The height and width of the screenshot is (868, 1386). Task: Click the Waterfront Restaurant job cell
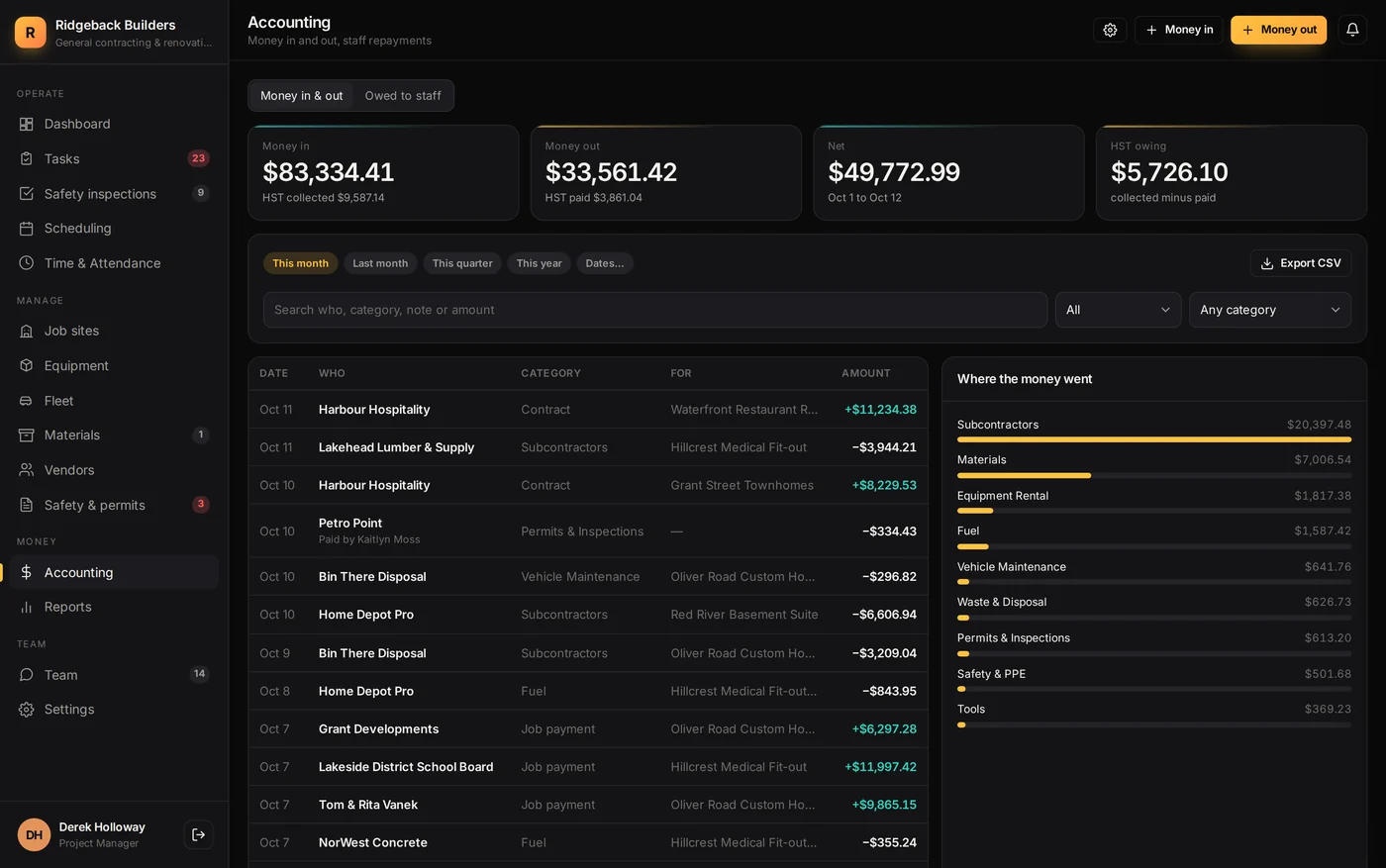(743, 410)
